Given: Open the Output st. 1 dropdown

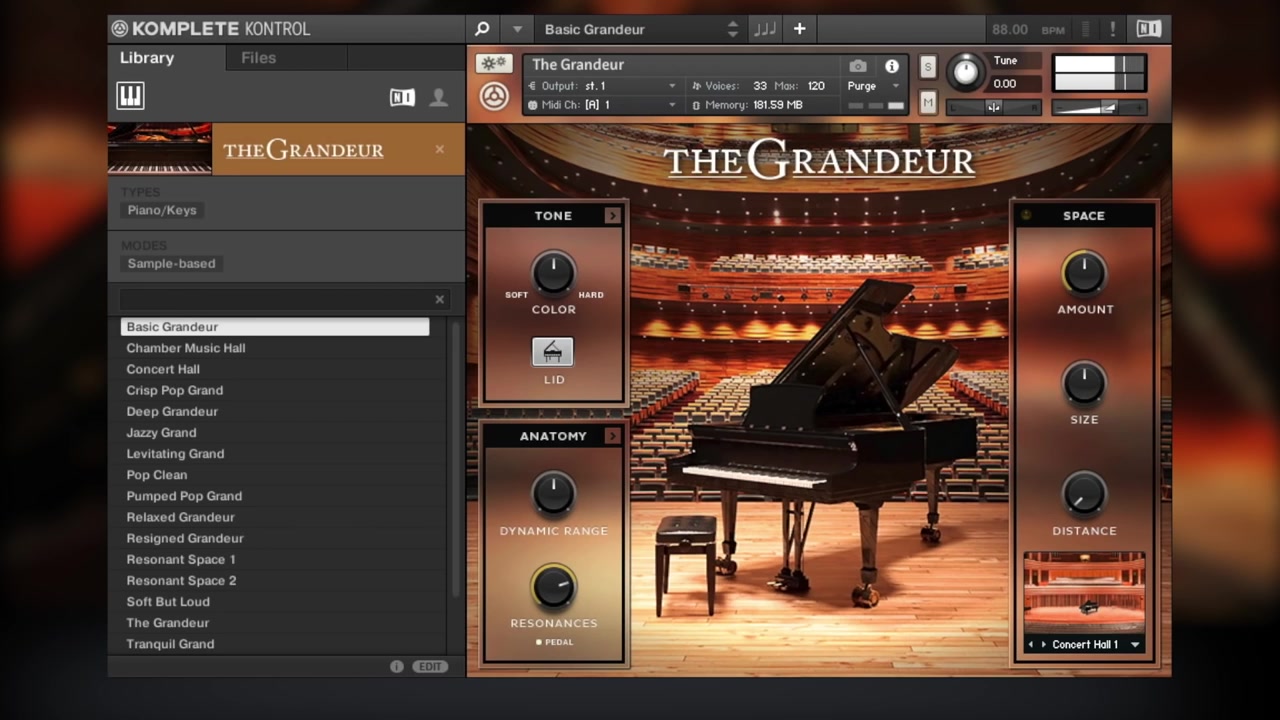Looking at the screenshot, I should [x=603, y=86].
